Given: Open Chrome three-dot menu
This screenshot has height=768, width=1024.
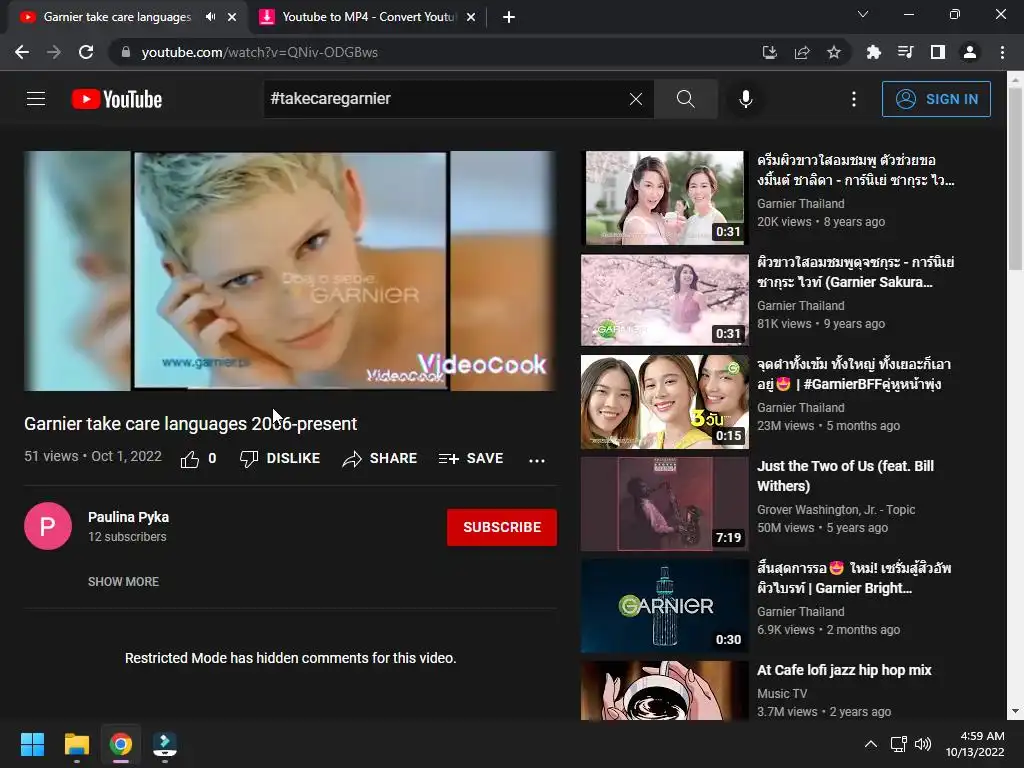Looking at the screenshot, I should tap(1002, 52).
